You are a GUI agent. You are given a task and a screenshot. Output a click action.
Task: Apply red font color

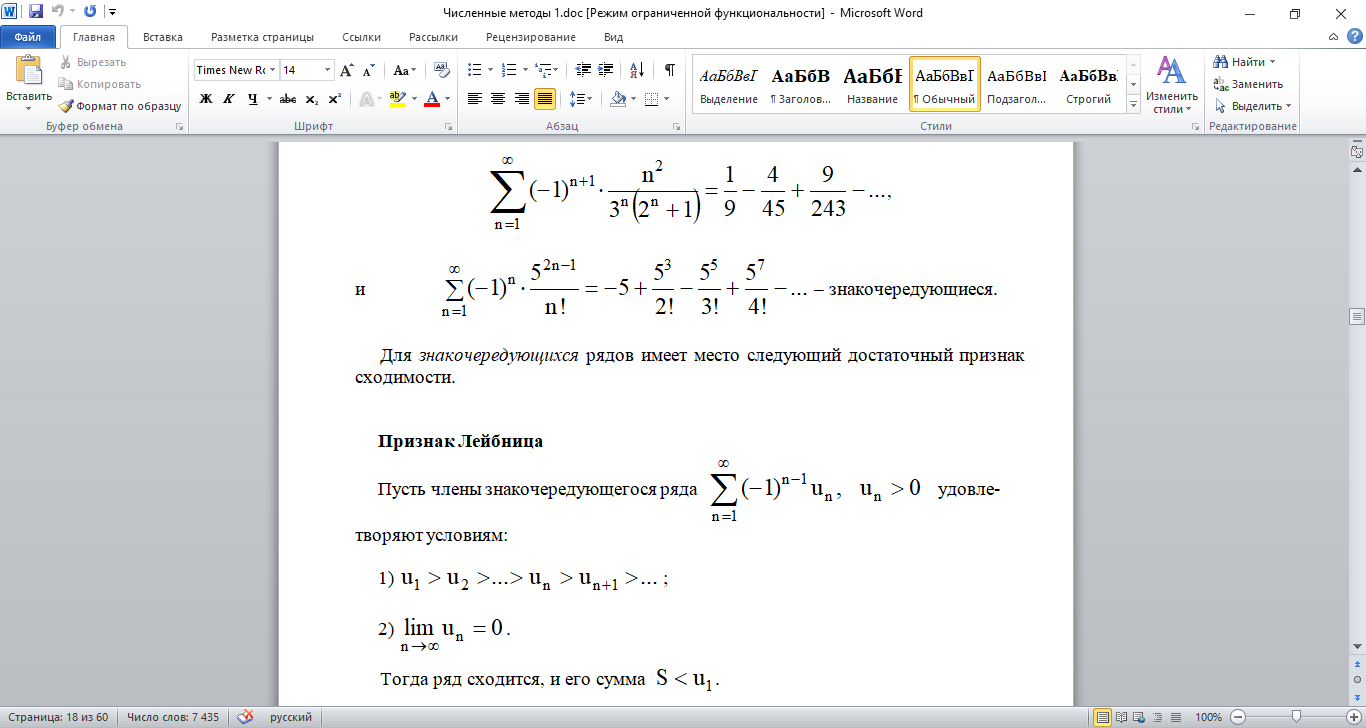(x=432, y=99)
